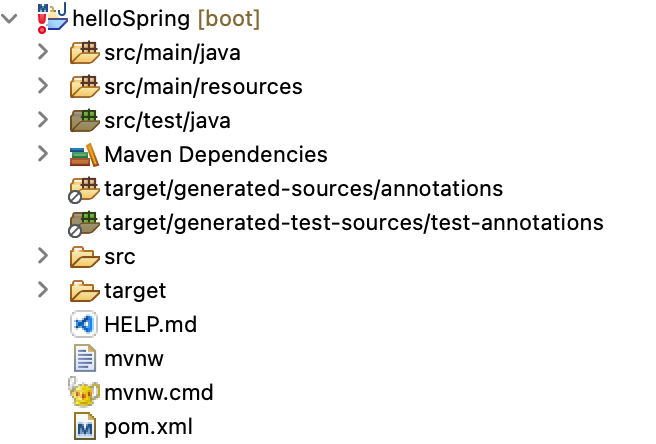
Task: Click the src/main/java package folder icon
Action: (84, 53)
